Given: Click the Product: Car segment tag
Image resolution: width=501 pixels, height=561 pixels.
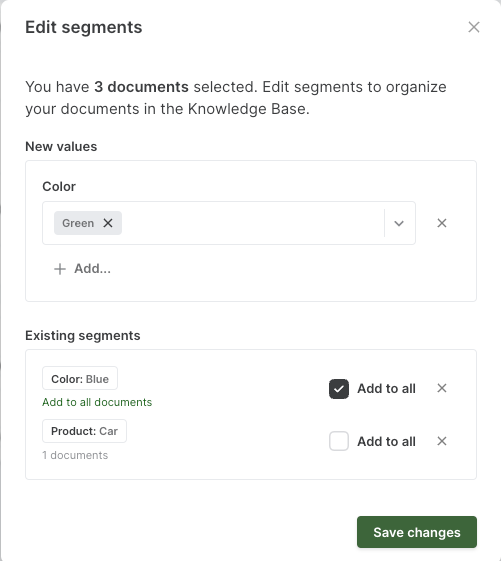Looking at the screenshot, I should tap(84, 431).
